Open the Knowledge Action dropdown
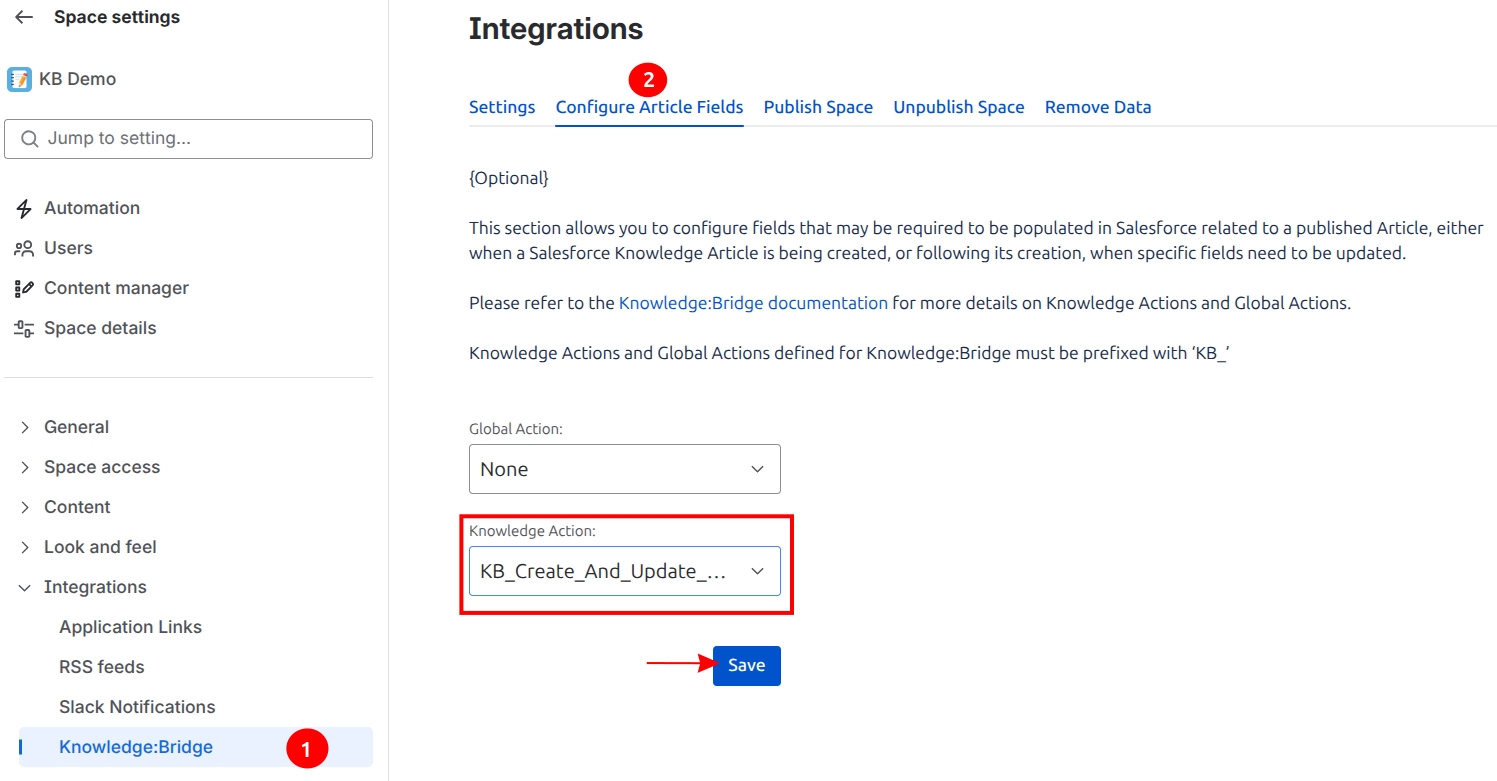Screen dimensions: 1497x781 click(625, 571)
